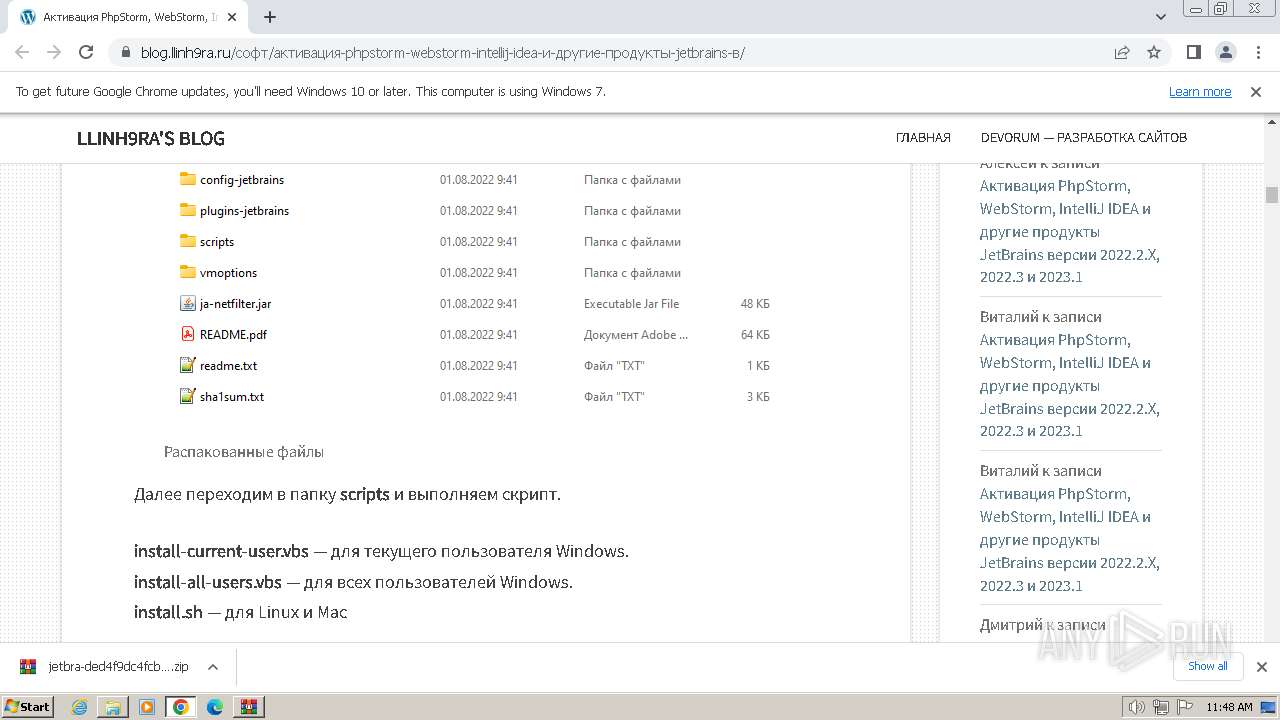
Task: Click the Документ Adobe type cell
Action: coord(636,335)
